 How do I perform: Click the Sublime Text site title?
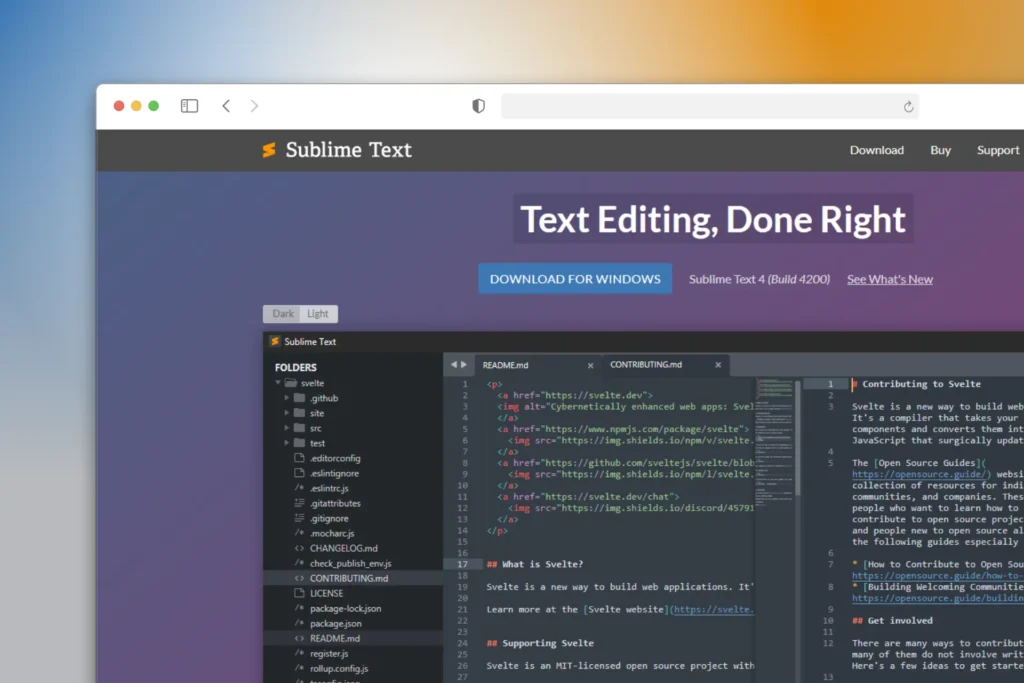tap(349, 150)
